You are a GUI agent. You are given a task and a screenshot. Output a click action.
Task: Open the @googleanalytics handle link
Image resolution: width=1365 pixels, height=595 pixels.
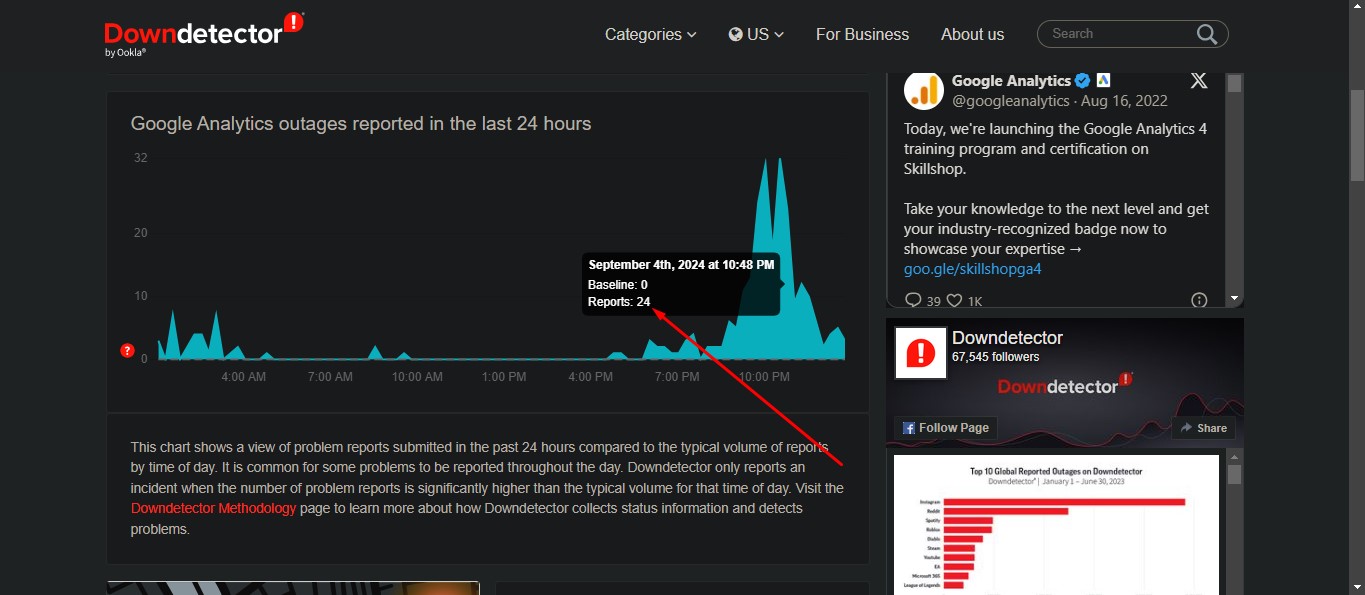point(1010,101)
